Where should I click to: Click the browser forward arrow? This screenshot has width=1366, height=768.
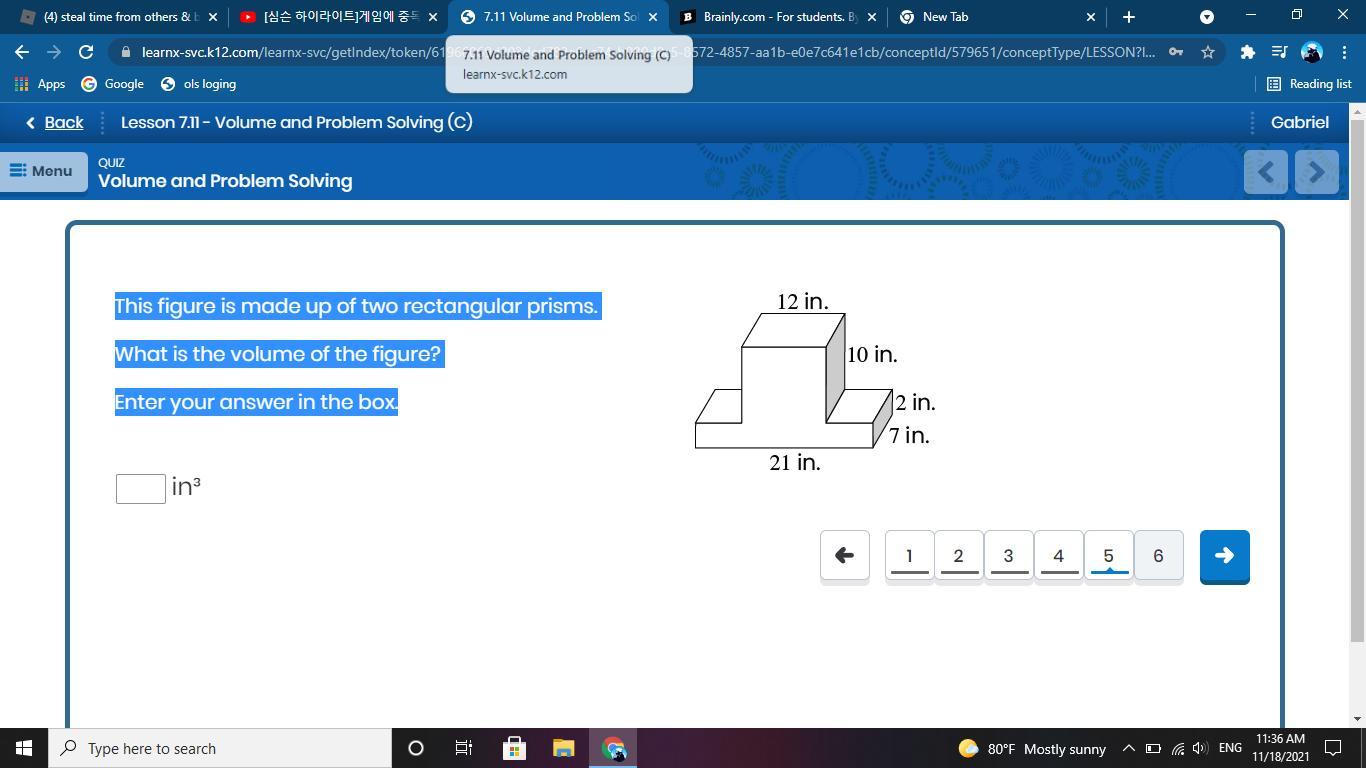click(x=54, y=52)
